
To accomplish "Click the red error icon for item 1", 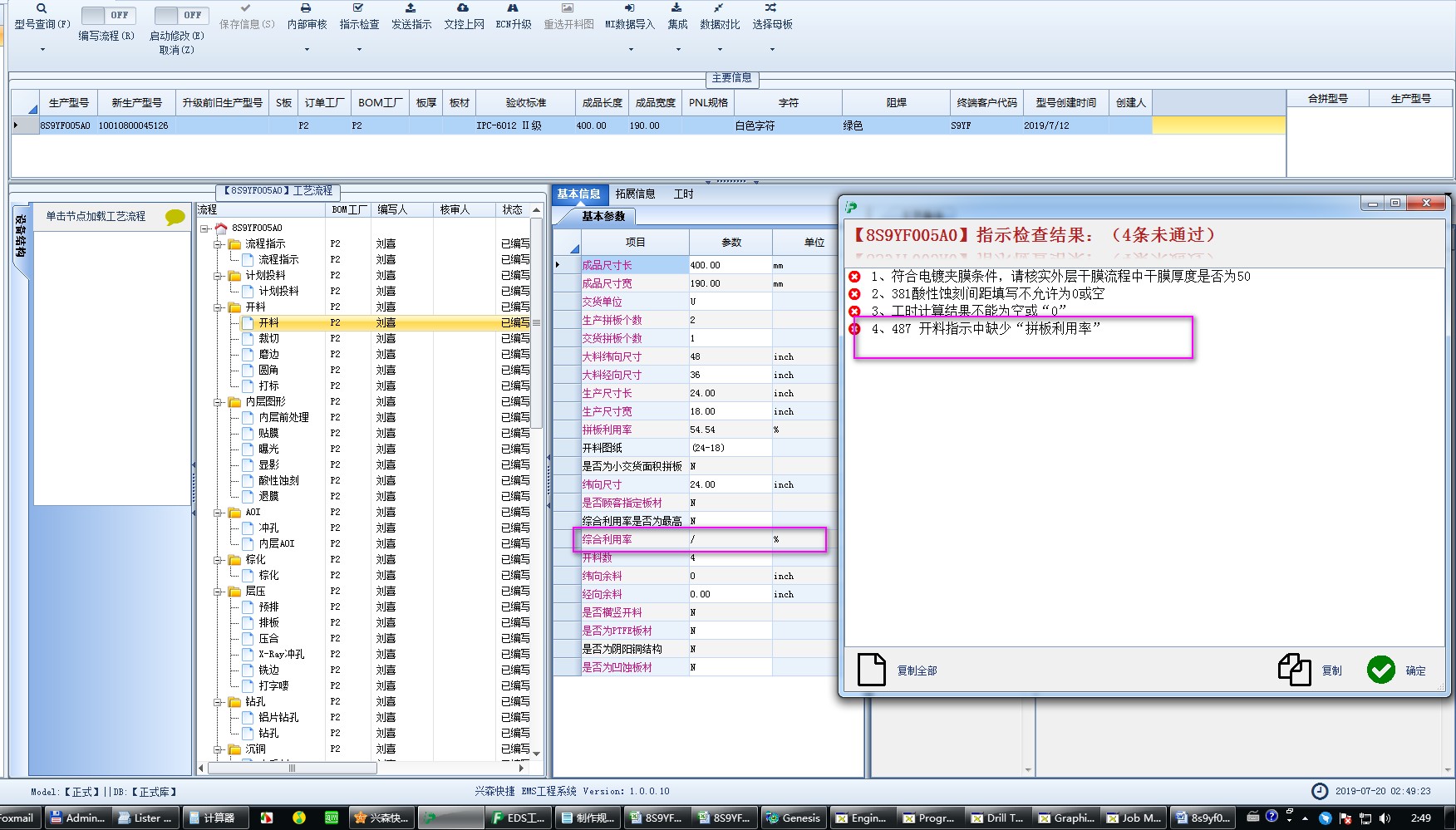I will click(854, 276).
